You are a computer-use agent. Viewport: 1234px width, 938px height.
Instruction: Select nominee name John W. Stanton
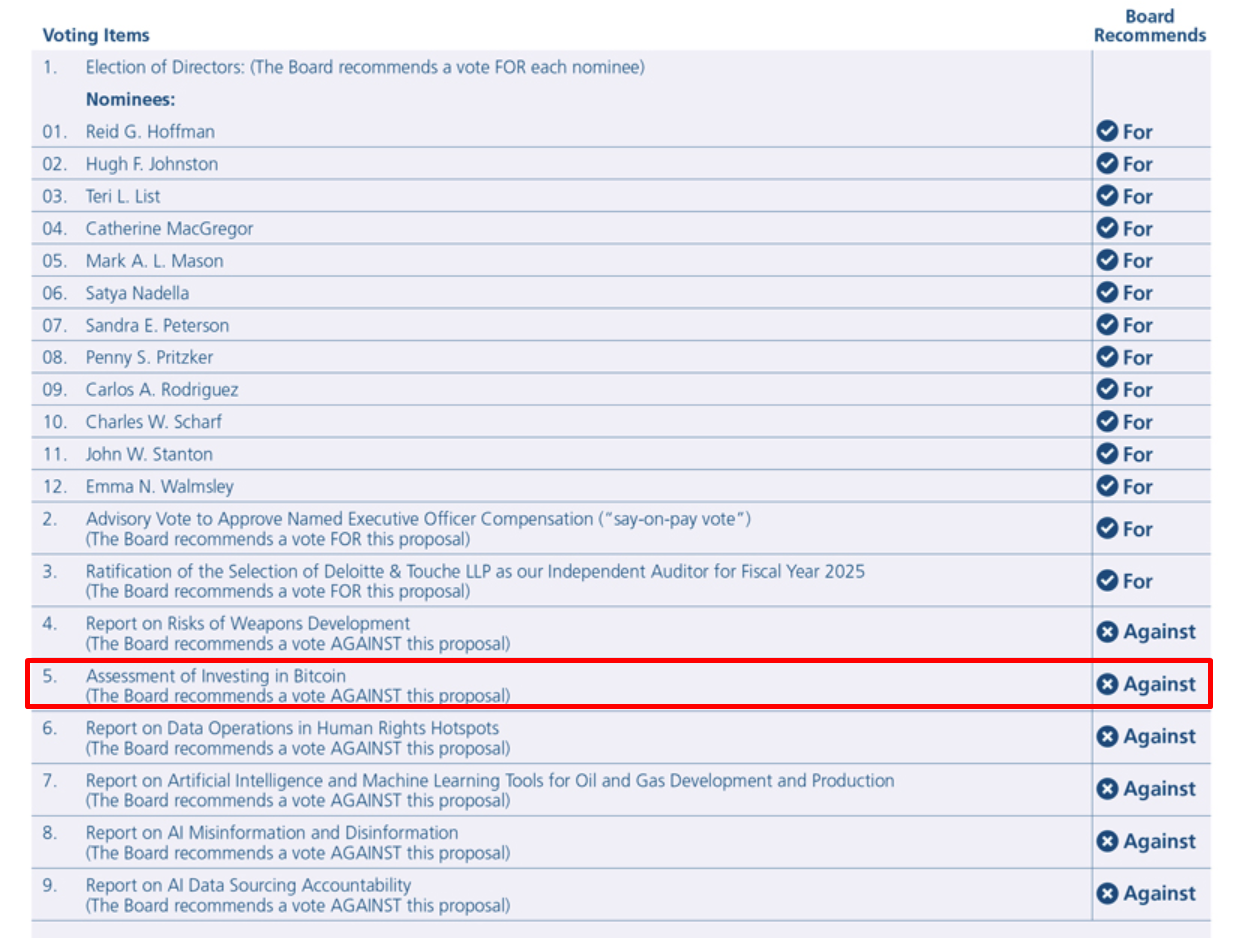coord(149,454)
